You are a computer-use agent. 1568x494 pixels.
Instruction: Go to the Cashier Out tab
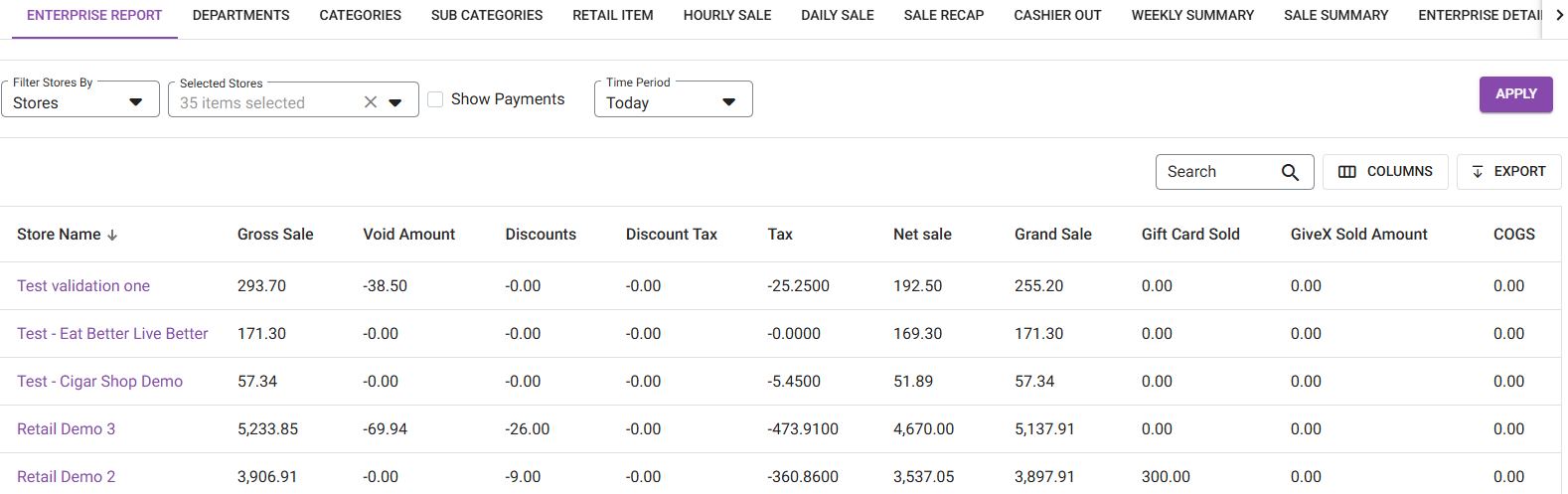click(x=1057, y=16)
